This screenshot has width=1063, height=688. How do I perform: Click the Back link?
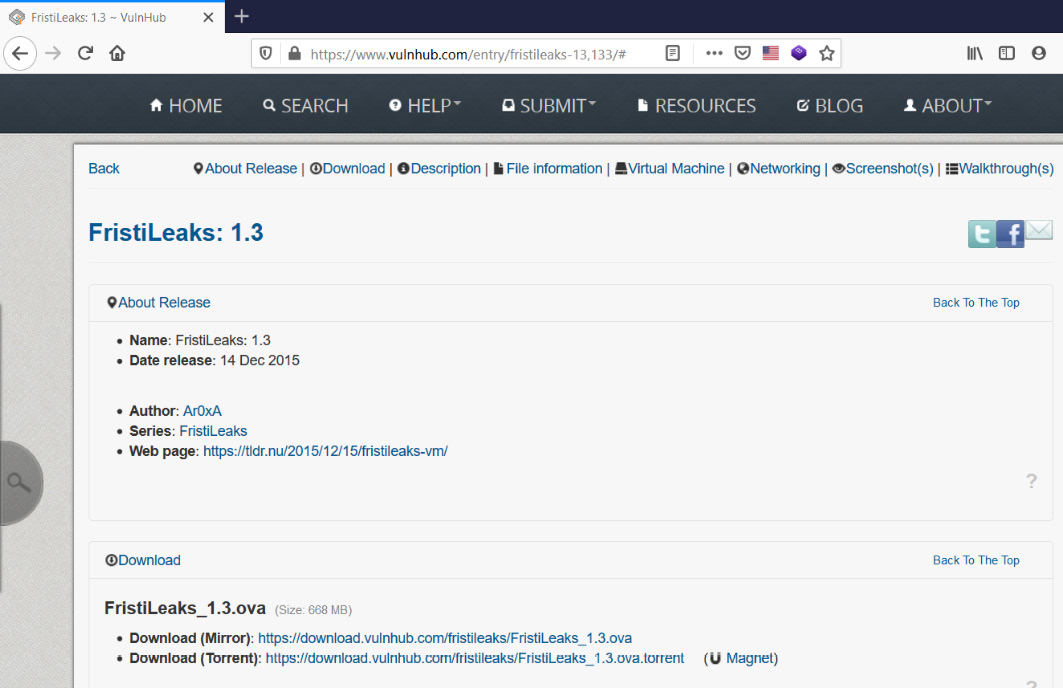click(104, 168)
